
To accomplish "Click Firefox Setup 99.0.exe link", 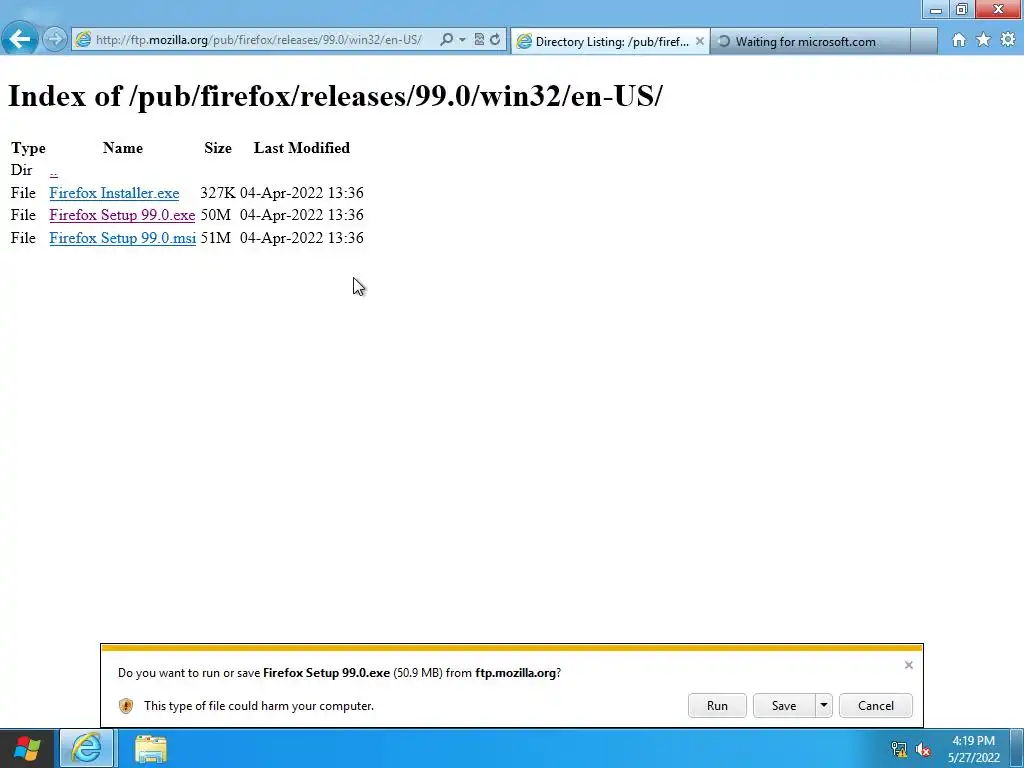I will (x=122, y=215).
